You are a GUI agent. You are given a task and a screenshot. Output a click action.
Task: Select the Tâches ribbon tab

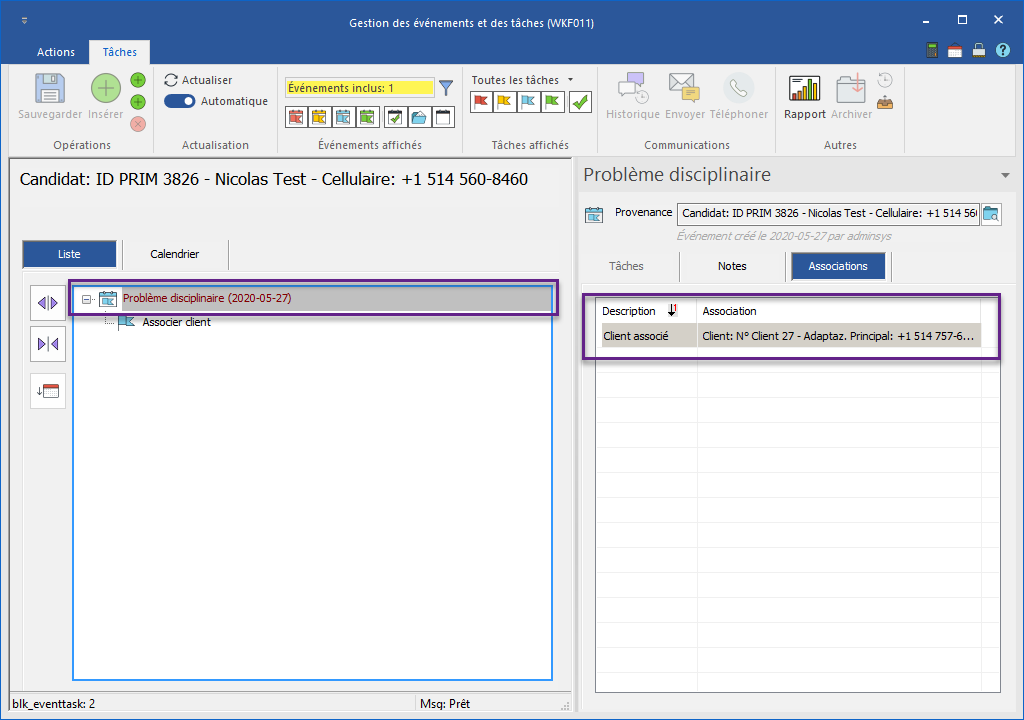point(120,52)
